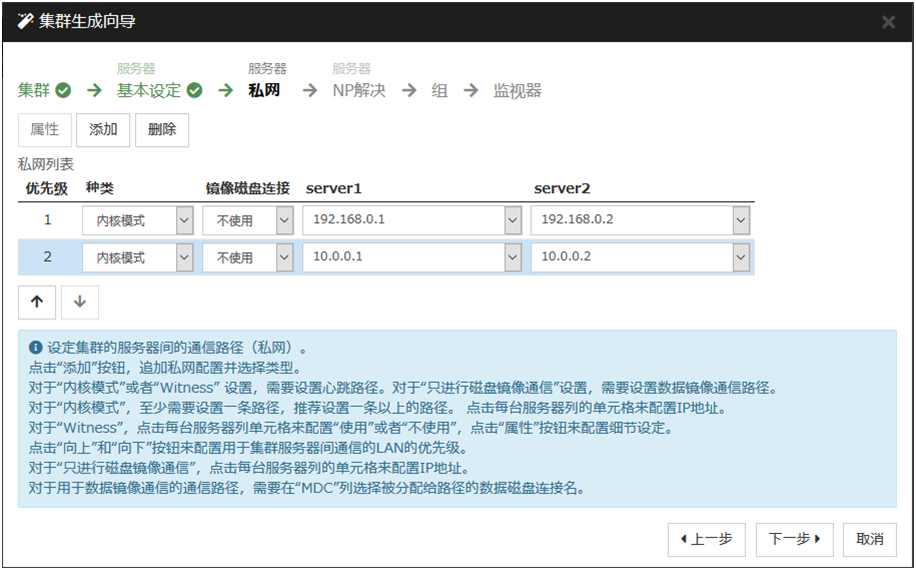
Task: Click the 添加 button
Action: (103, 130)
